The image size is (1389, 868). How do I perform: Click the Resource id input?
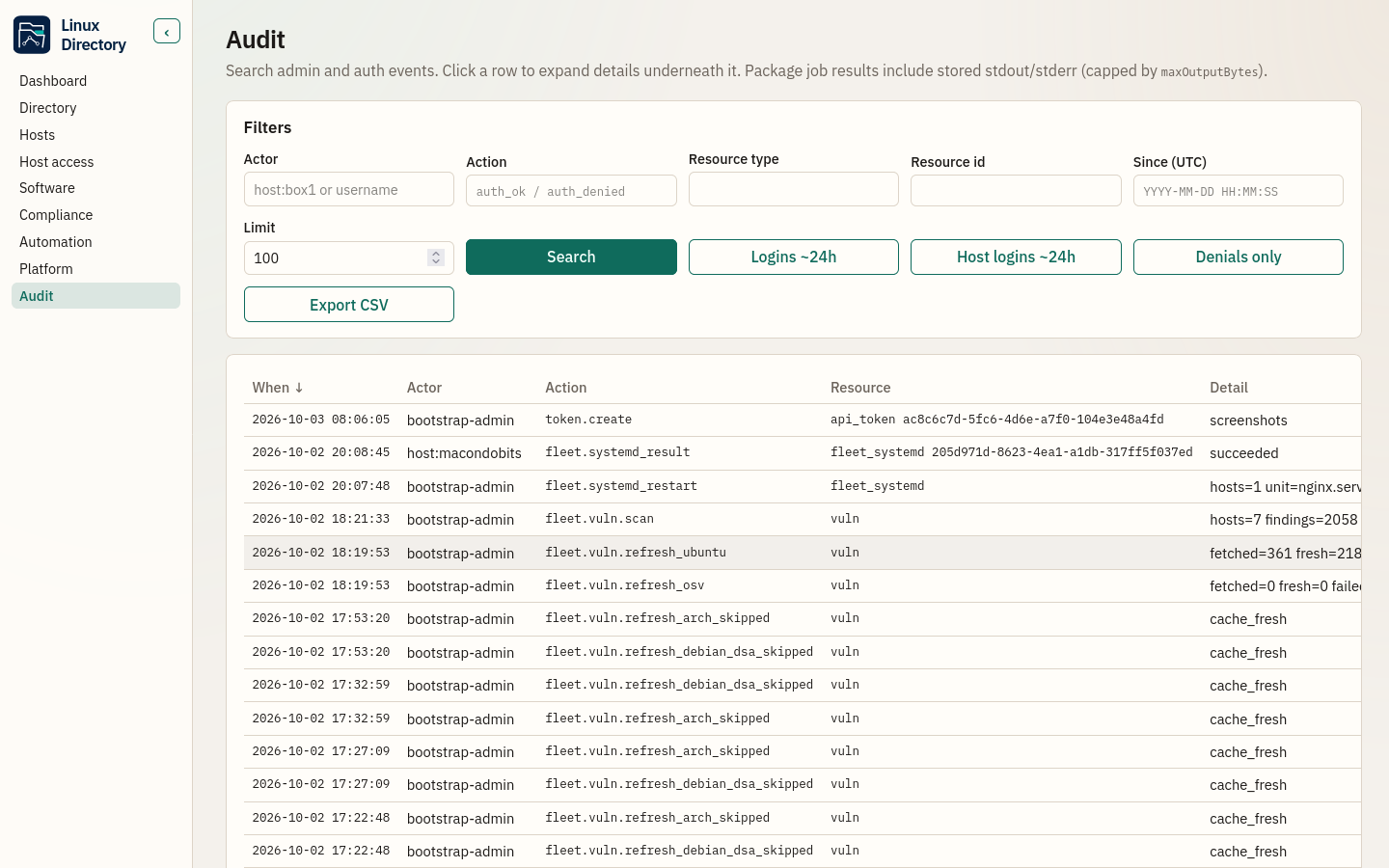point(1016,191)
